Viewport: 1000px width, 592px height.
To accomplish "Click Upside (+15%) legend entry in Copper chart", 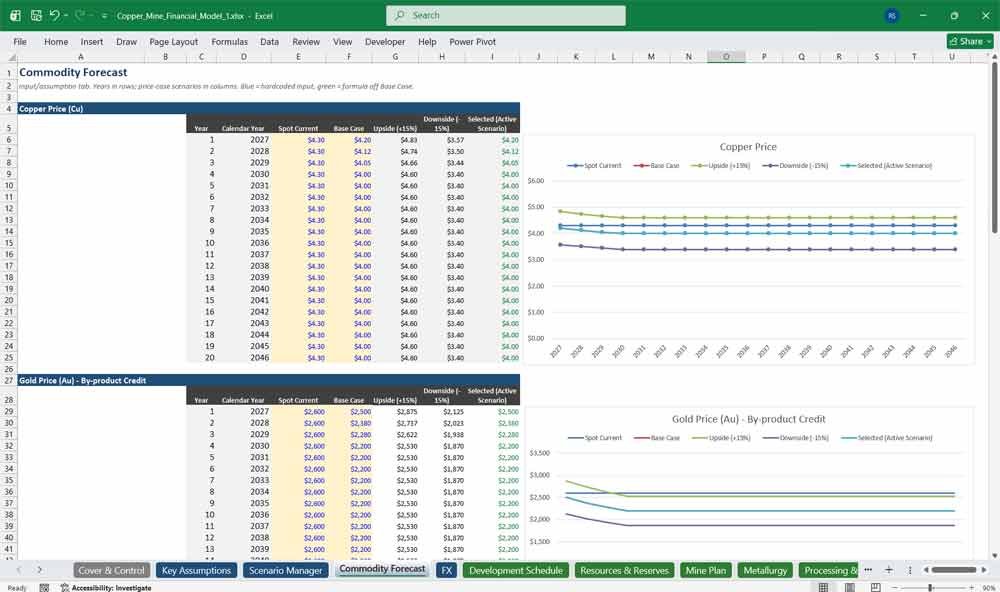I will [721, 166].
